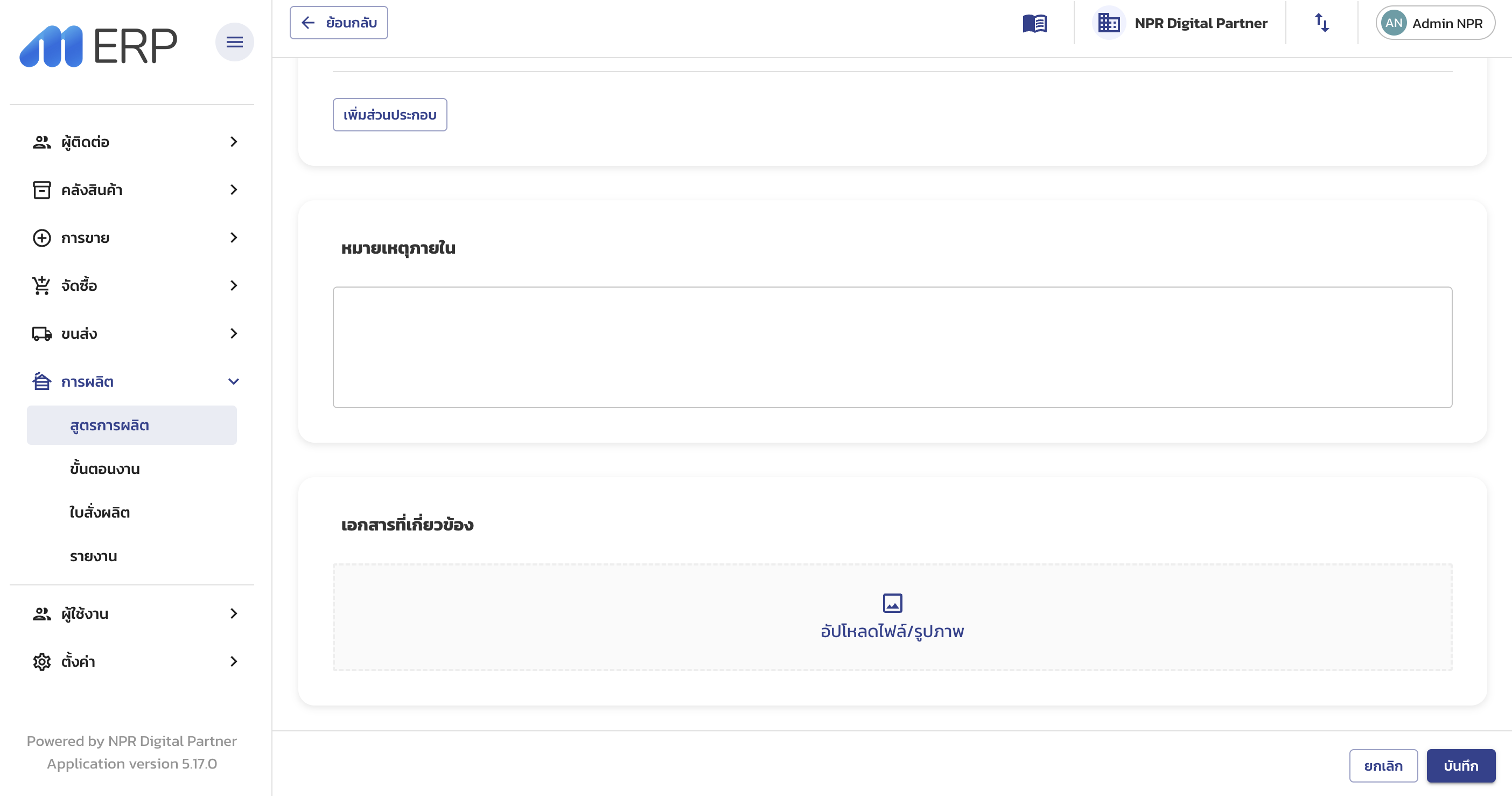Open the user manual book icon

pos(1034,24)
